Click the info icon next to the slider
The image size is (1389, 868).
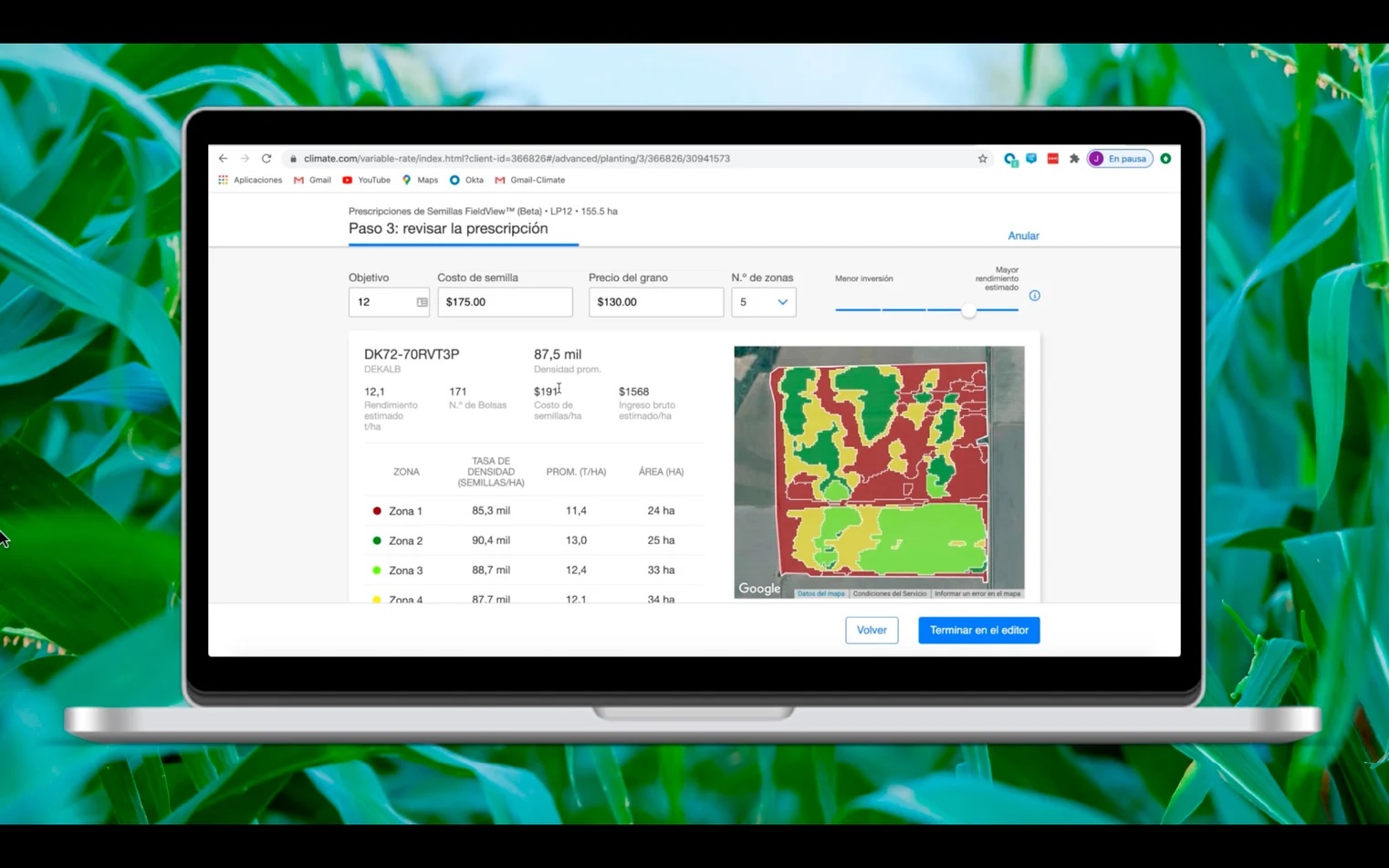click(1034, 296)
